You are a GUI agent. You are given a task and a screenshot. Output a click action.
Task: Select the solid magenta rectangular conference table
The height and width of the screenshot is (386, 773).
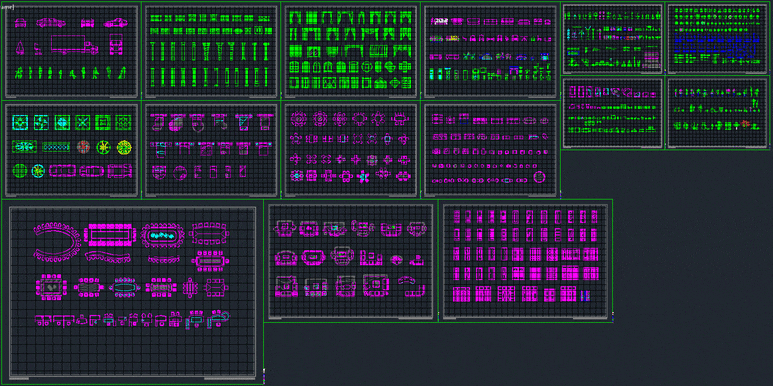tap(110, 234)
